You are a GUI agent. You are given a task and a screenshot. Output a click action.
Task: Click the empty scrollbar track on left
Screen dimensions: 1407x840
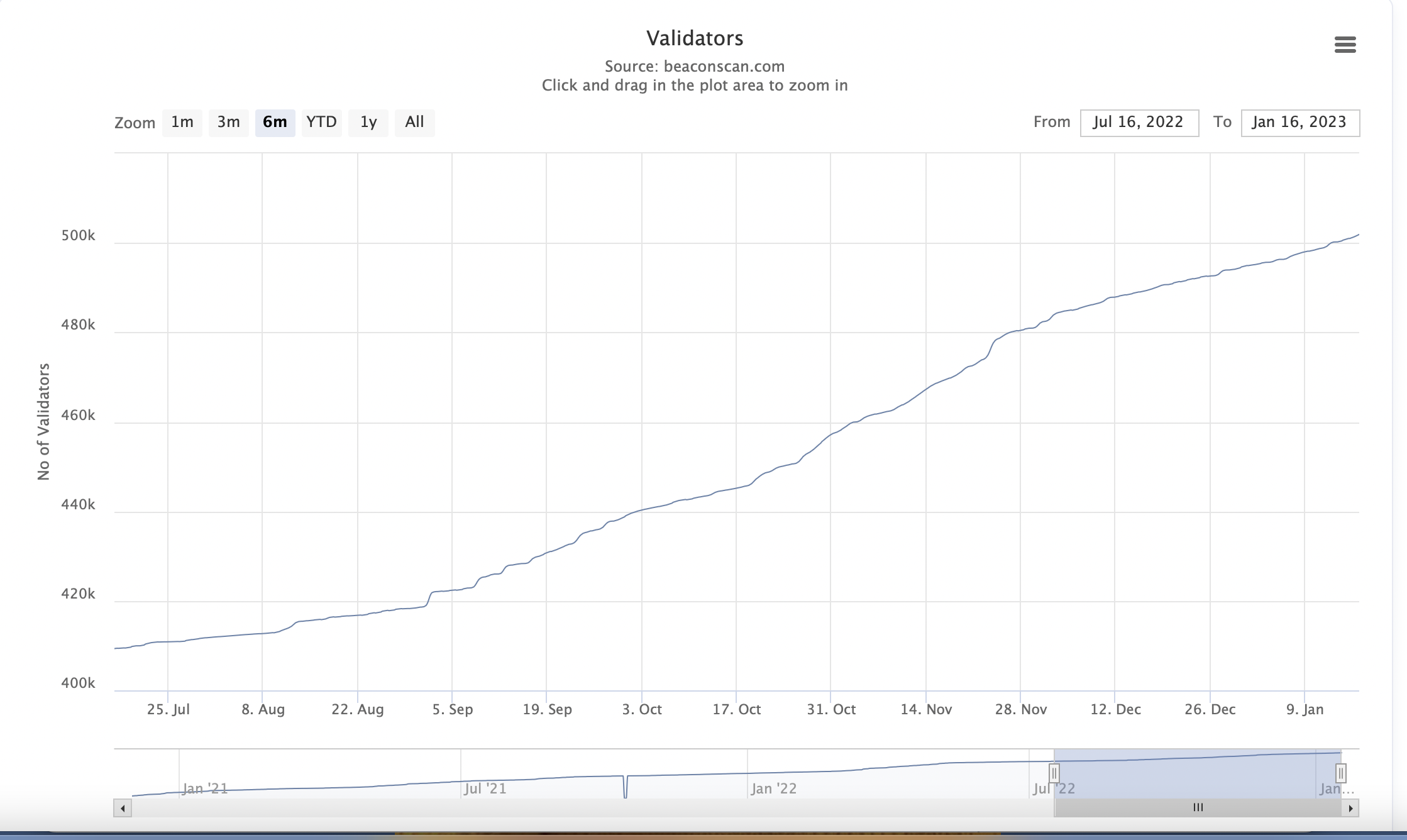(566, 808)
